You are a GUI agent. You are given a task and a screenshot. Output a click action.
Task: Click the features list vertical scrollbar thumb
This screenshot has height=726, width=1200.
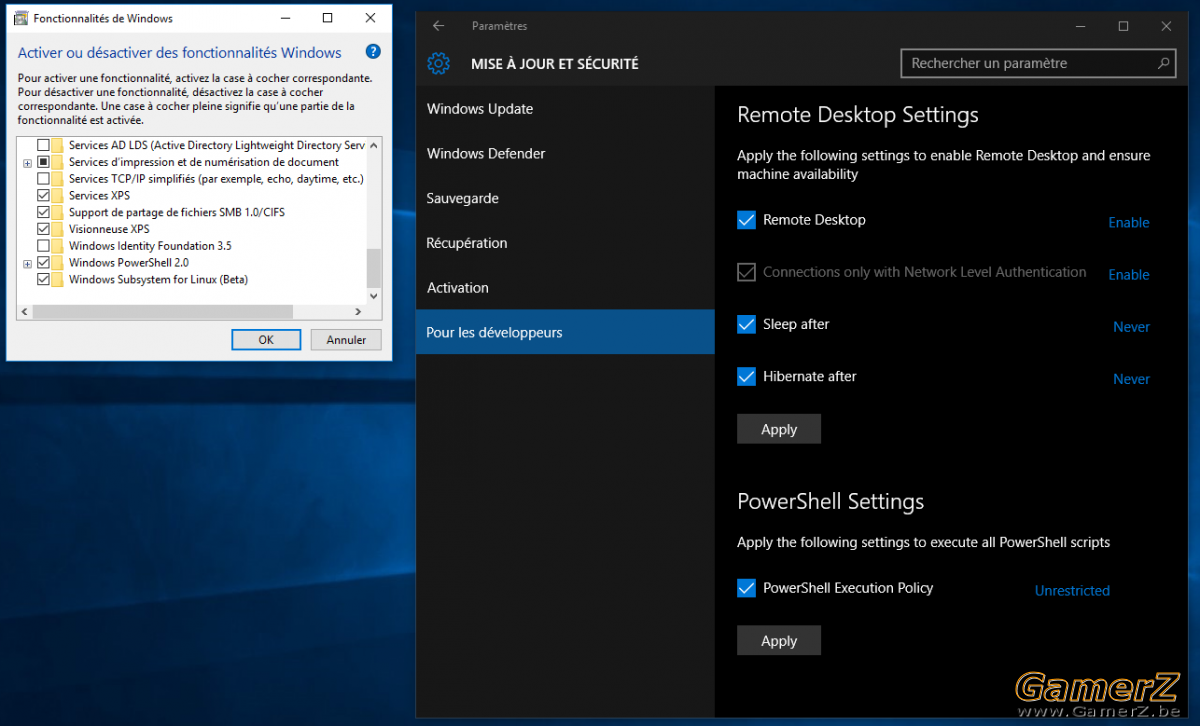[374, 267]
